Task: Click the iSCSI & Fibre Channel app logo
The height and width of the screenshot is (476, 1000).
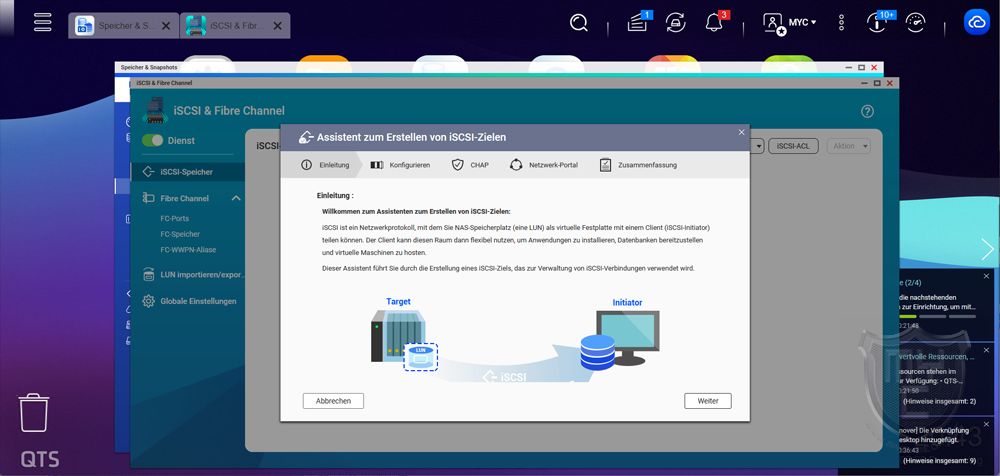Action: click(x=156, y=110)
